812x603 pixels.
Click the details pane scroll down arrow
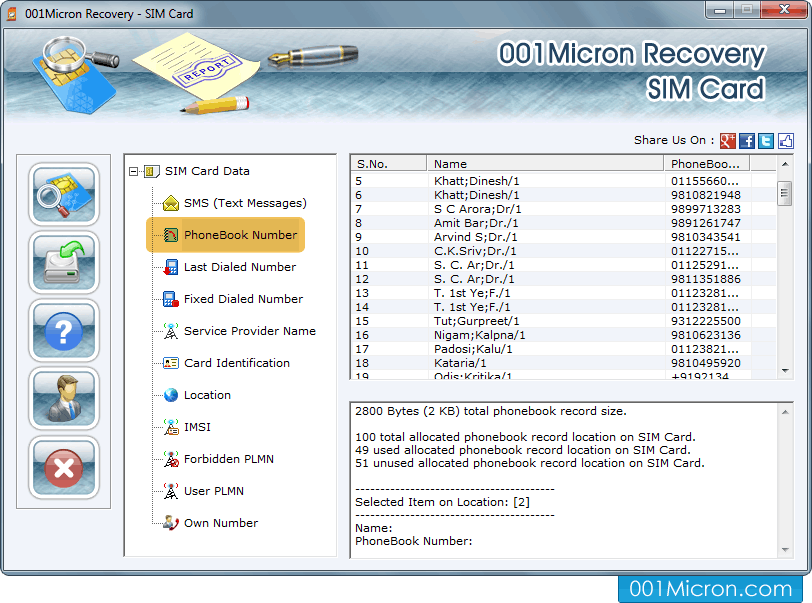[785, 550]
